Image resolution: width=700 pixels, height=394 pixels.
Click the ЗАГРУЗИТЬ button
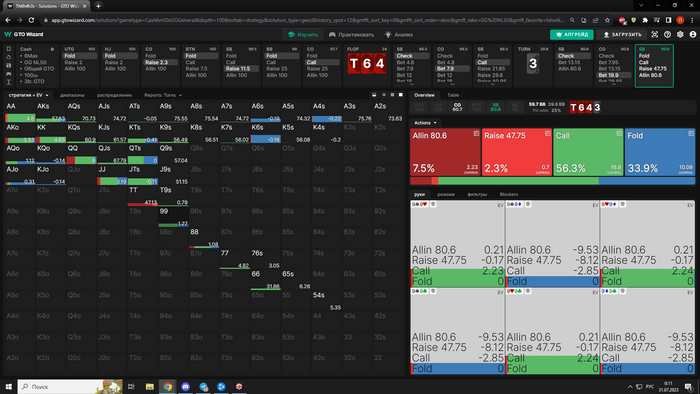[x=622, y=34]
